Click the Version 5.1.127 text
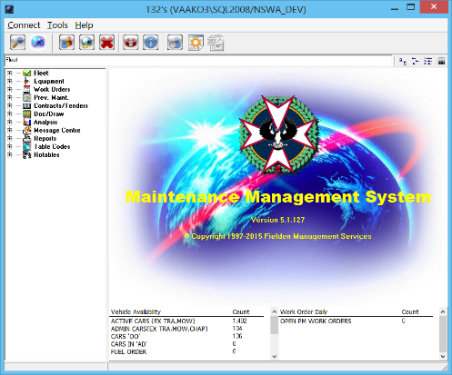This screenshot has width=452, height=375. point(278,220)
